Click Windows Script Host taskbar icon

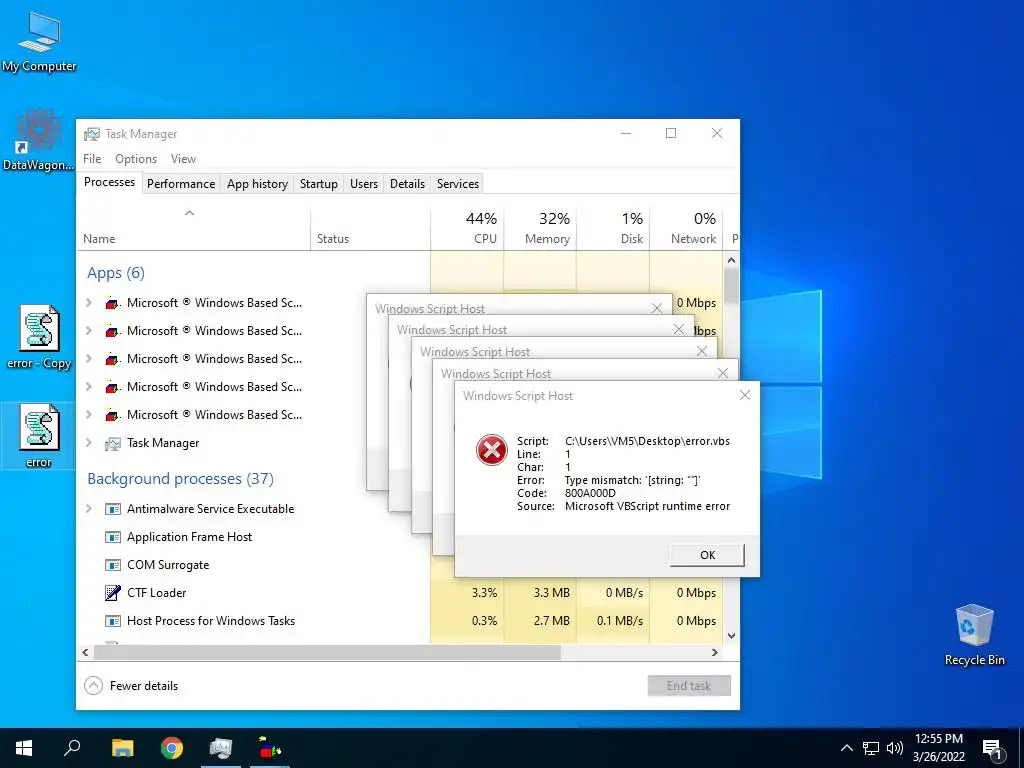(270, 748)
